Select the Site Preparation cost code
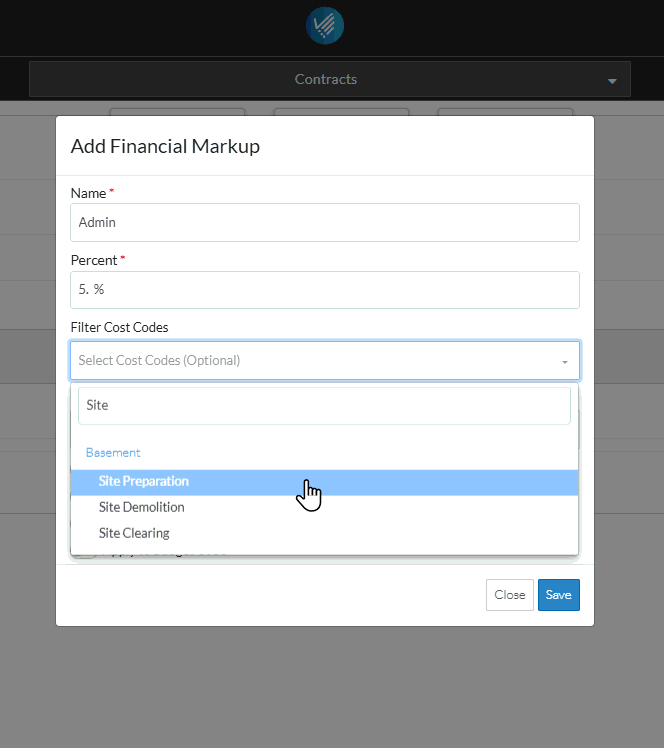The height and width of the screenshot is (748, 664). pos(144,481)
